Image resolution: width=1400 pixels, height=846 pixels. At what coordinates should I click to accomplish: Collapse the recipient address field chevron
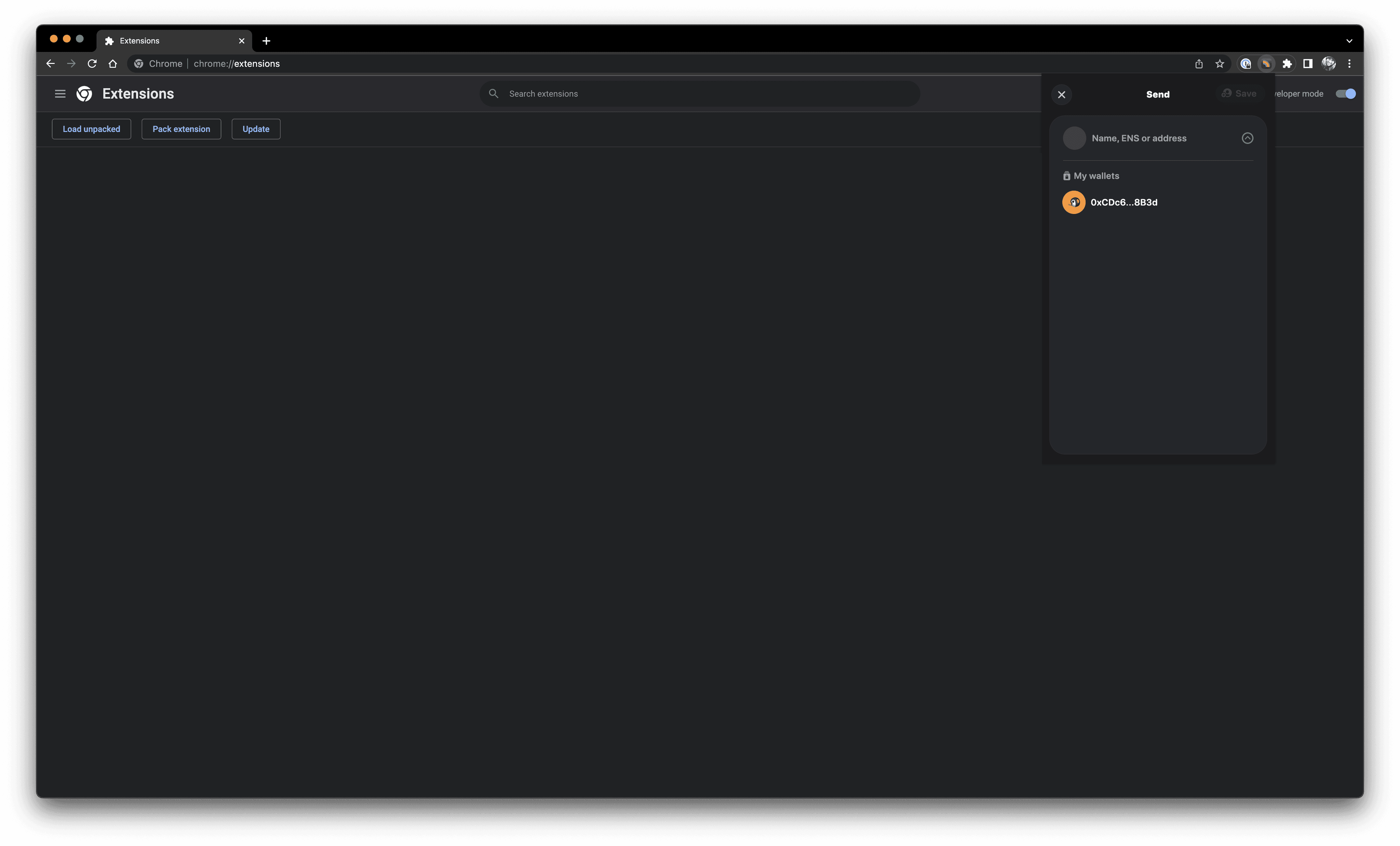pyautogui.click(x=1248, y=138)
